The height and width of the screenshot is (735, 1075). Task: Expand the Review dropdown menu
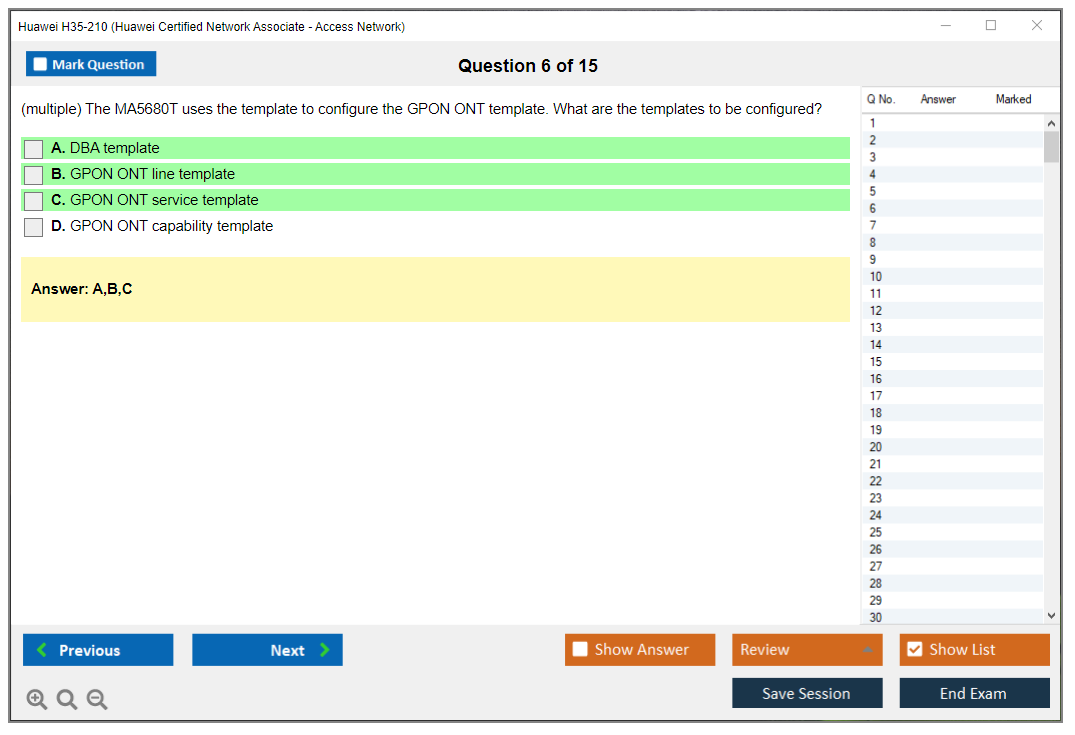coord(806,650)
